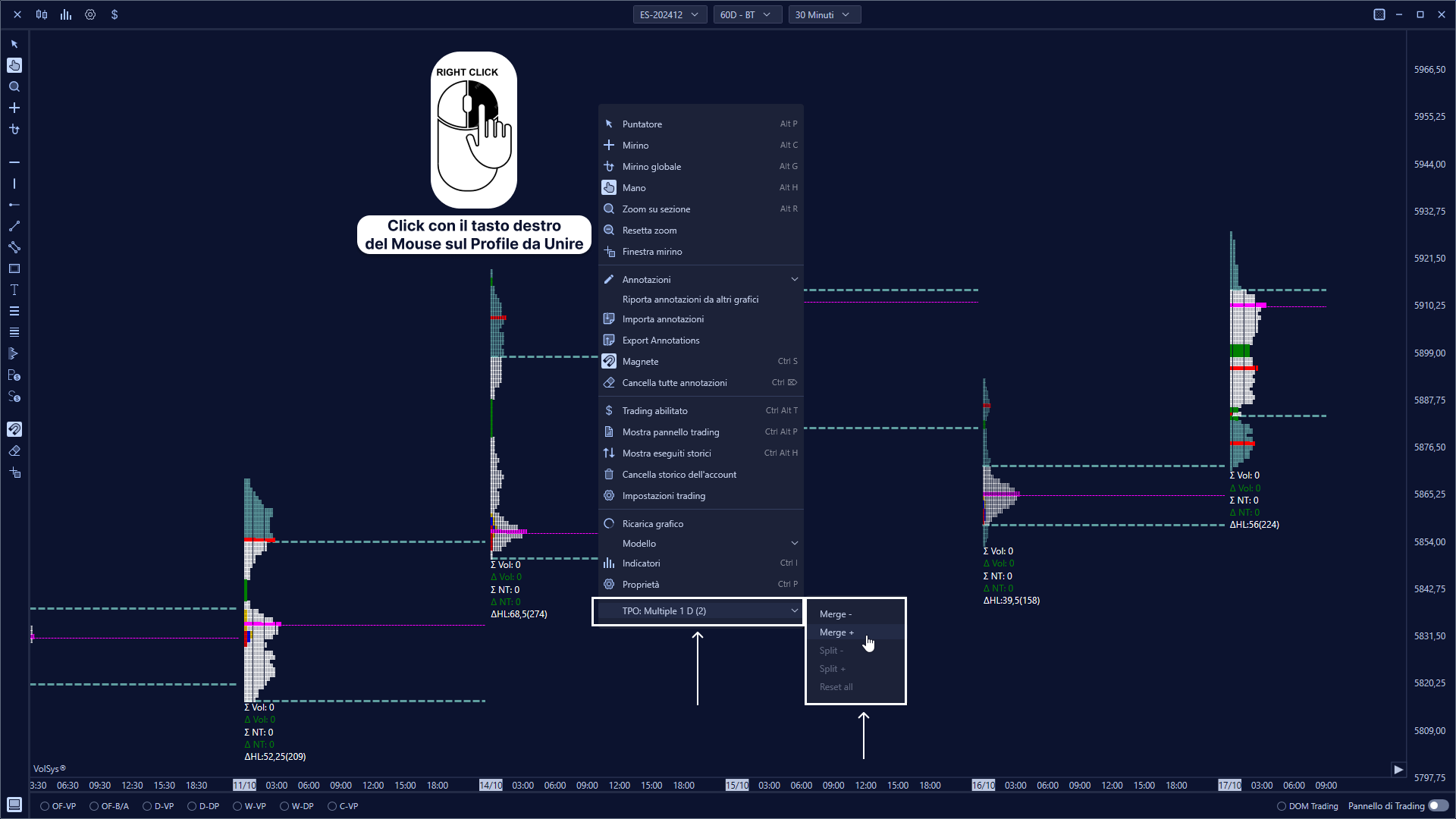Click Merge + in the submenu

tap(855, 632)
